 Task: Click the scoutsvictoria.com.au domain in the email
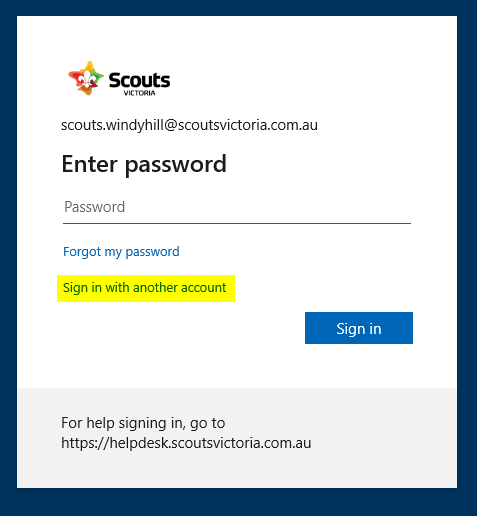(x=248, y=125)
